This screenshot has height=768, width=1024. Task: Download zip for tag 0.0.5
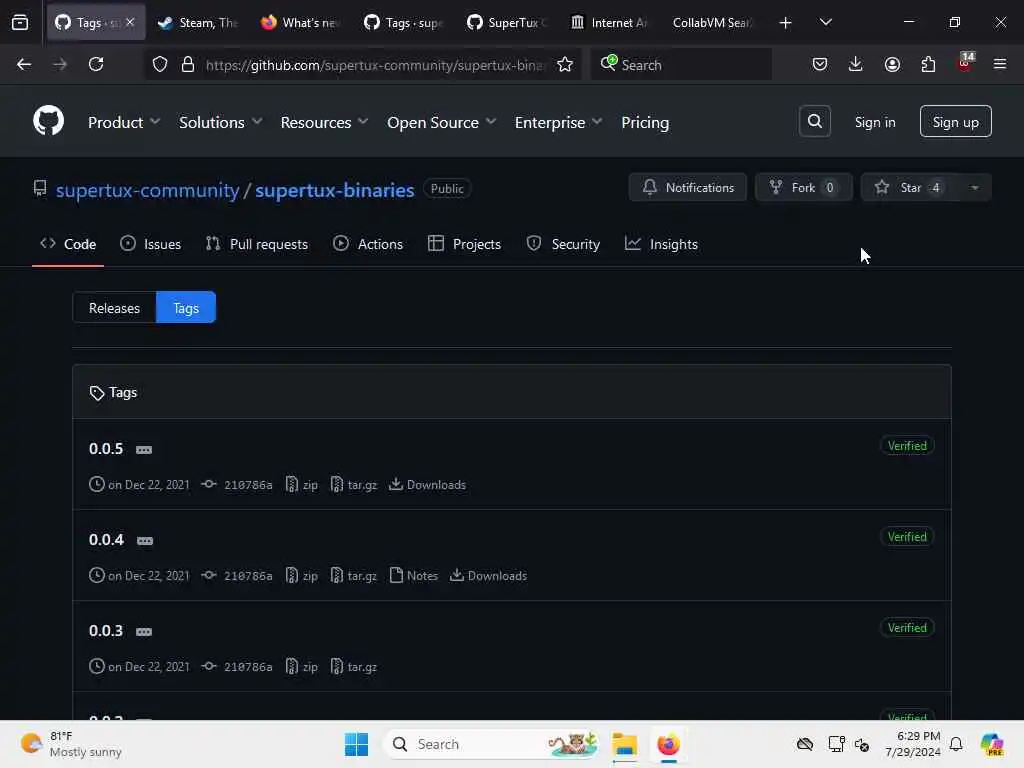pos(302,485)
